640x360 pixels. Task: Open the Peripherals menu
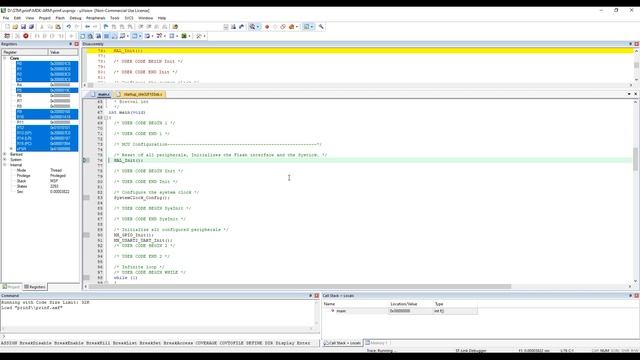point(96,18)
